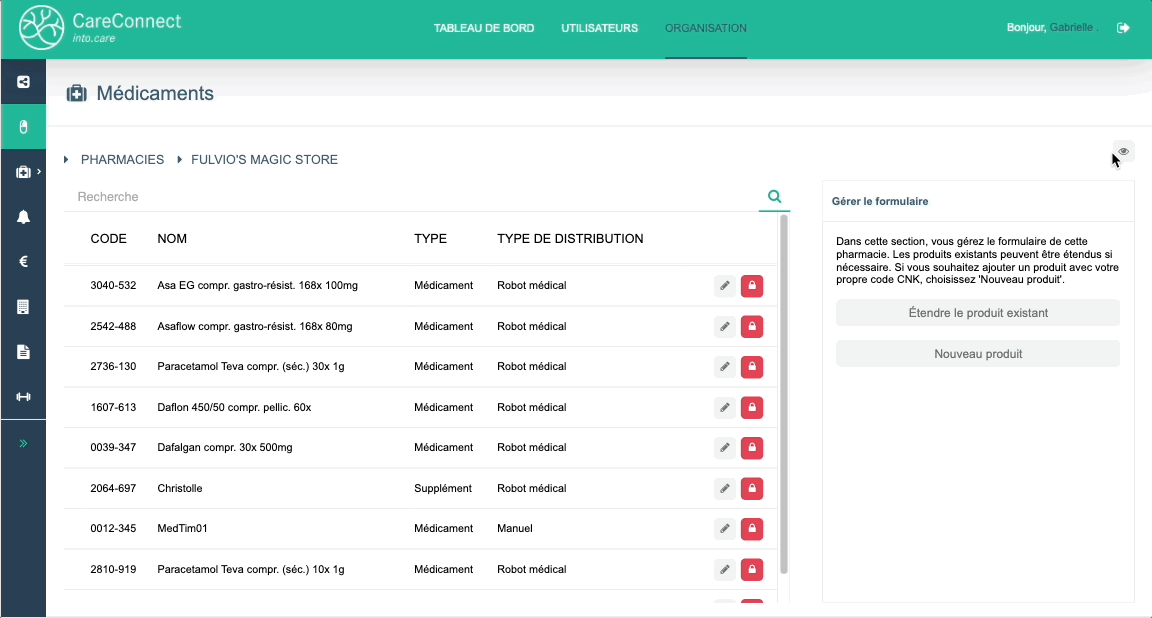Lock Paracetamol Teva 10x 1g row
The height and width of the screenshot is (618, 1152).
coord(752,570)
